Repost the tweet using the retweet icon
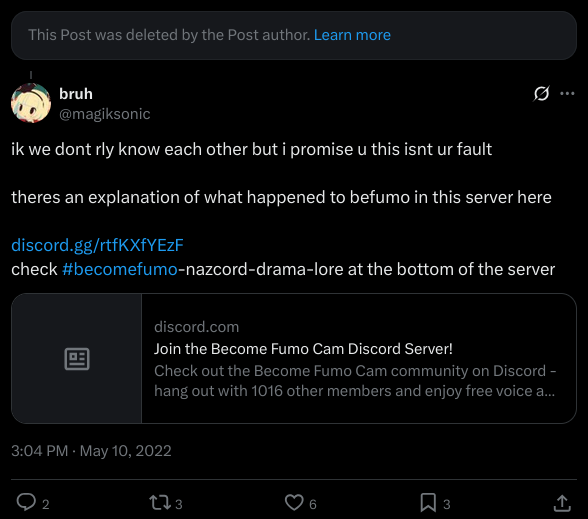 tap(160, 502)
